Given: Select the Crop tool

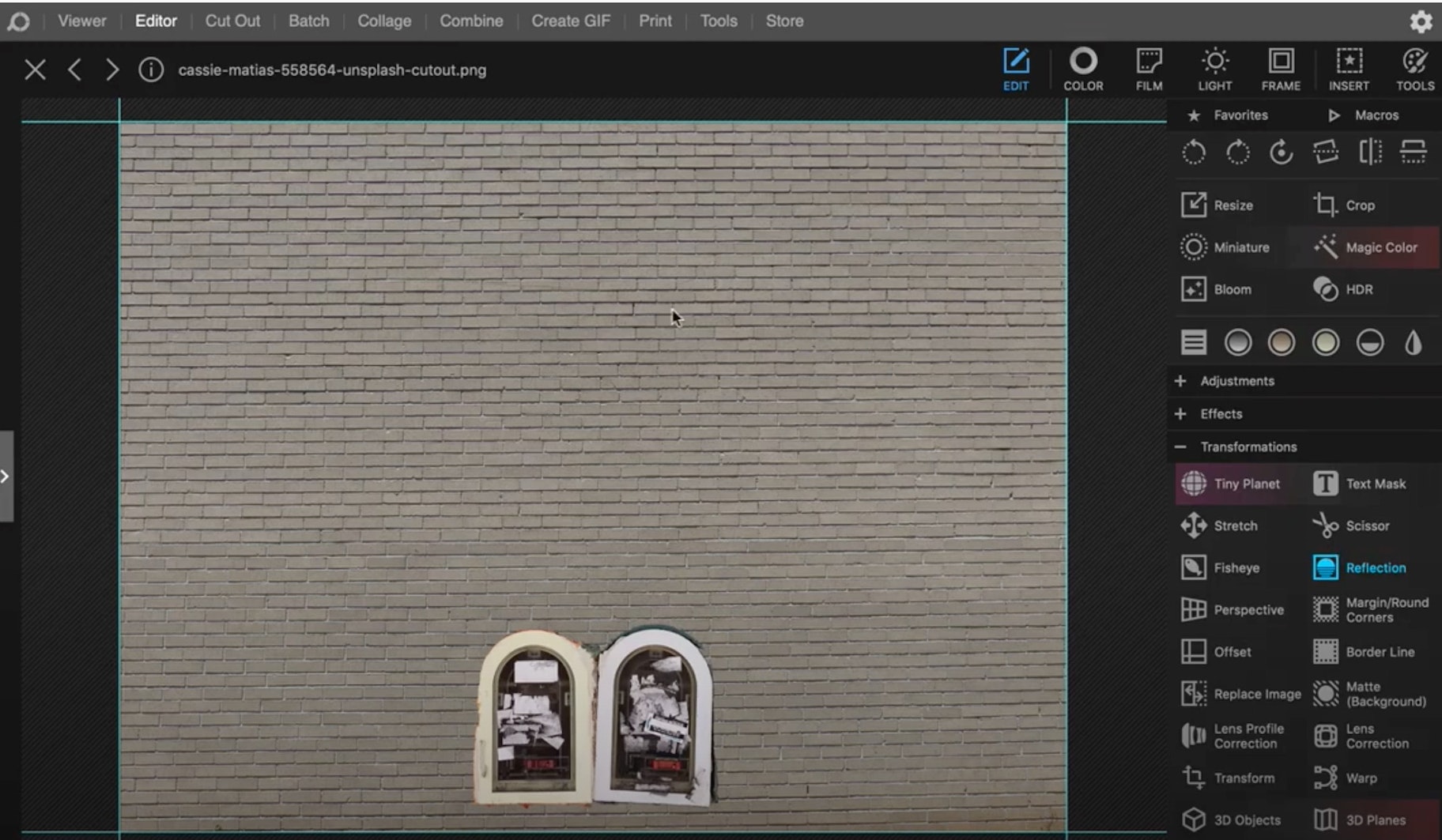Looking at the screenshot, I should pyautogui.click(x=1345, y=205).
